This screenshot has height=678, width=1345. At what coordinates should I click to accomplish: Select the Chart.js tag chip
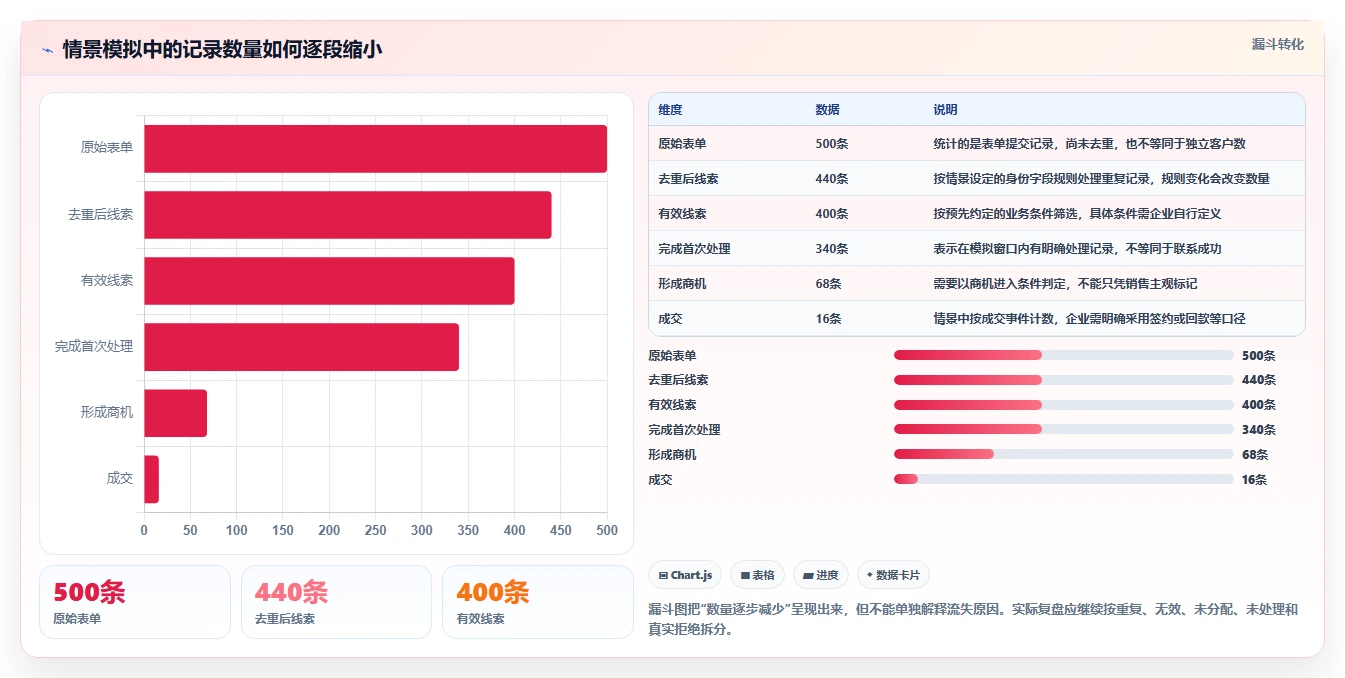point(685,575)
